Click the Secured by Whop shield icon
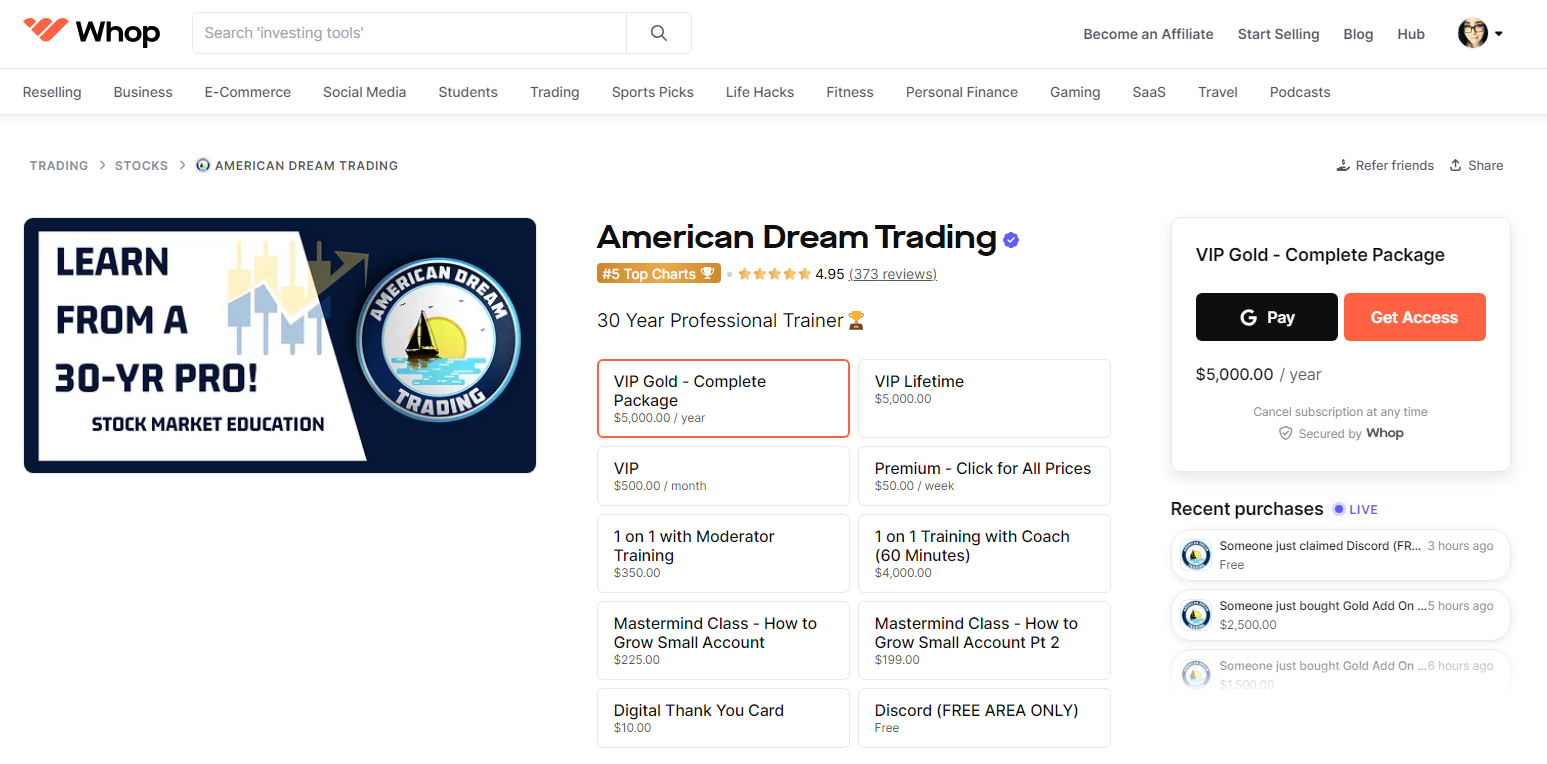This screenshot has height=764, width=1547. [x=1286, y=433]
